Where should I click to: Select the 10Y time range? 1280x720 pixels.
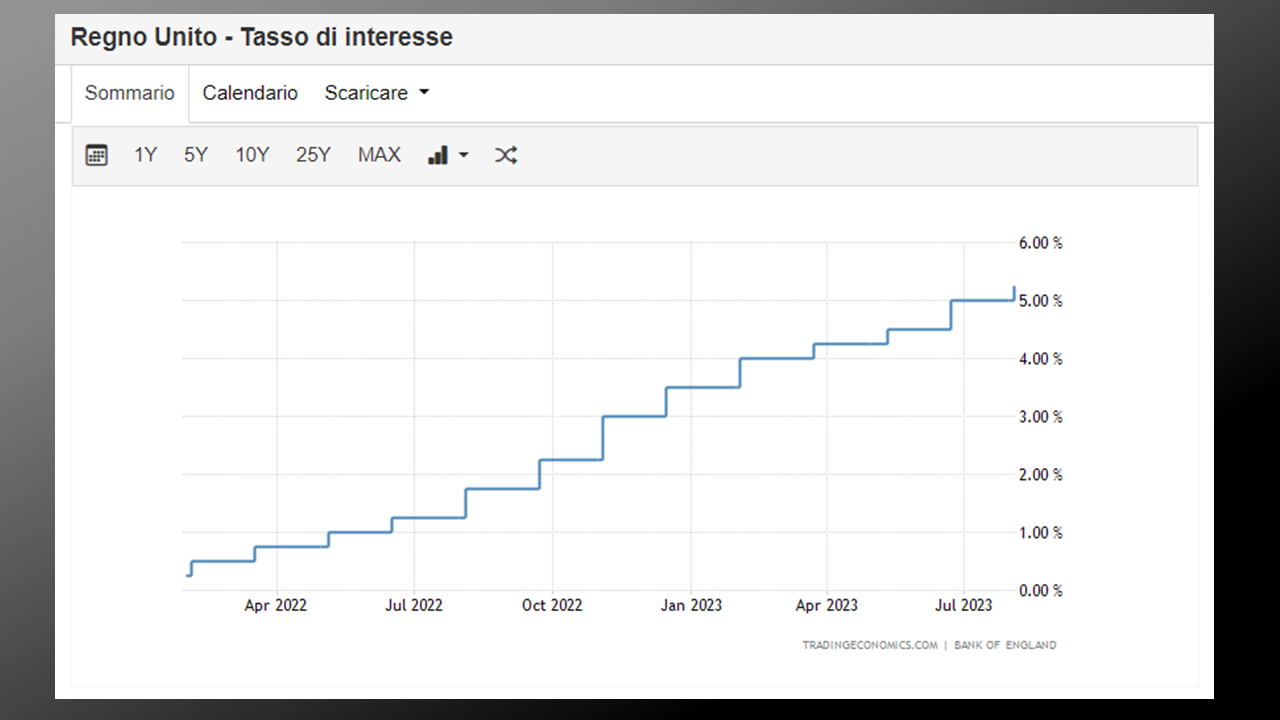coord(252,155)
